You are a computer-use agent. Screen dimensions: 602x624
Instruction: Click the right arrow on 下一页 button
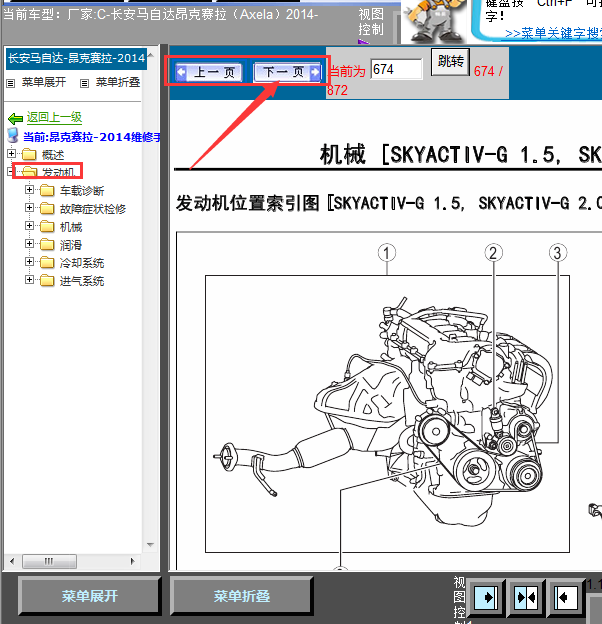[x=315, y=72]
